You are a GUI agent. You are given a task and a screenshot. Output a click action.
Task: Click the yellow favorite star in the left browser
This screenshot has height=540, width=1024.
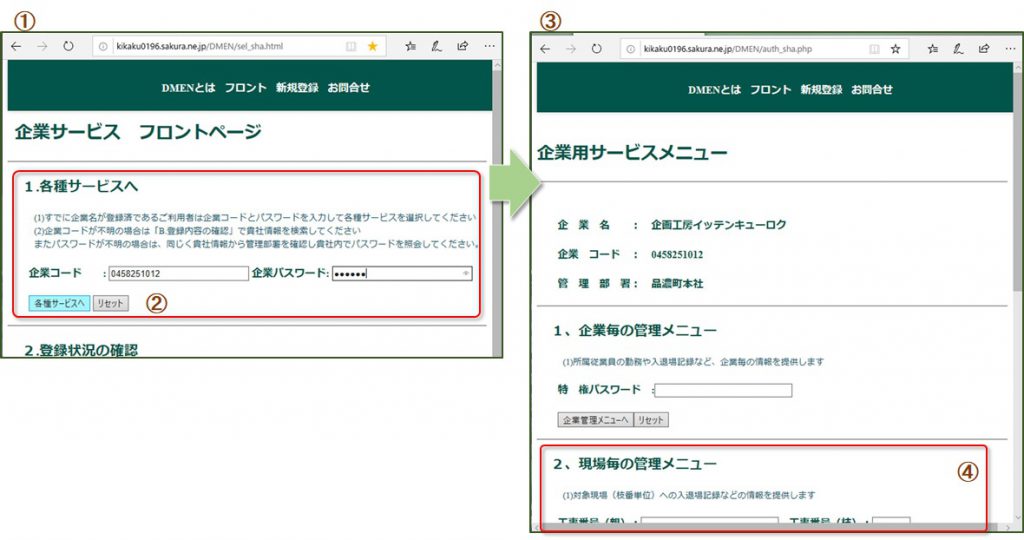(x=372, y=46)
